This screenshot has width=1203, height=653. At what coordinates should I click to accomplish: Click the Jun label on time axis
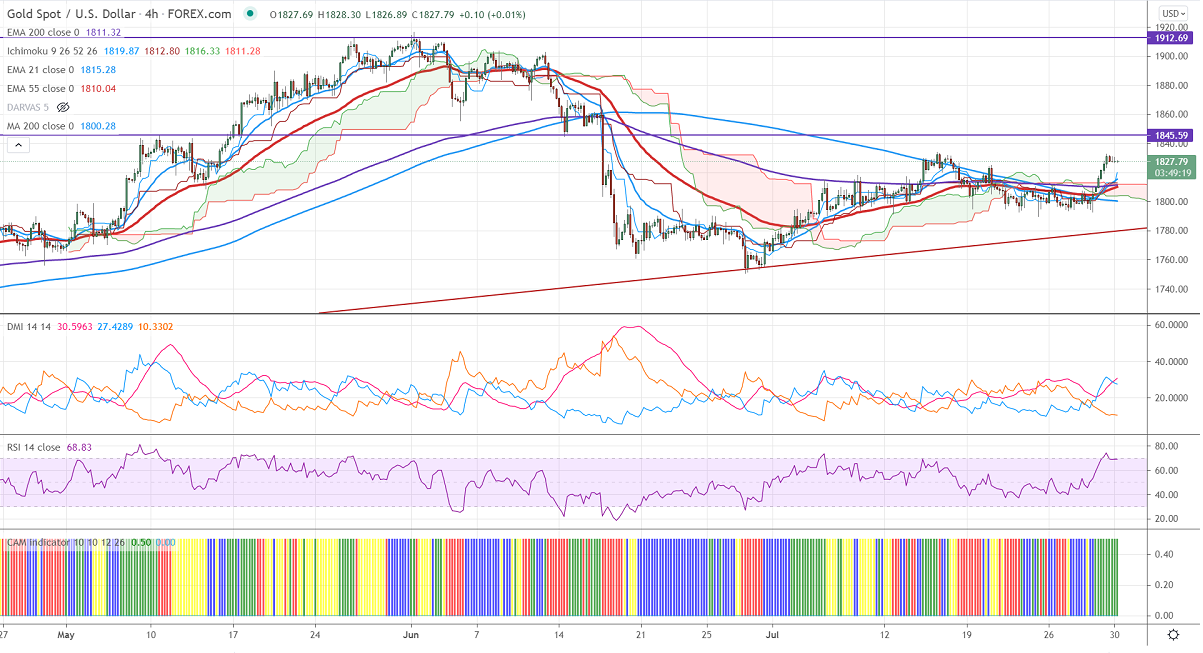(410, 634)
